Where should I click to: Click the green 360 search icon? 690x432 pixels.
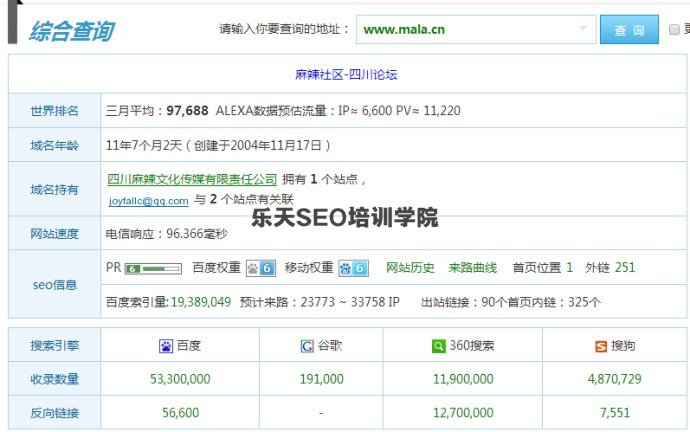[438, 346]
